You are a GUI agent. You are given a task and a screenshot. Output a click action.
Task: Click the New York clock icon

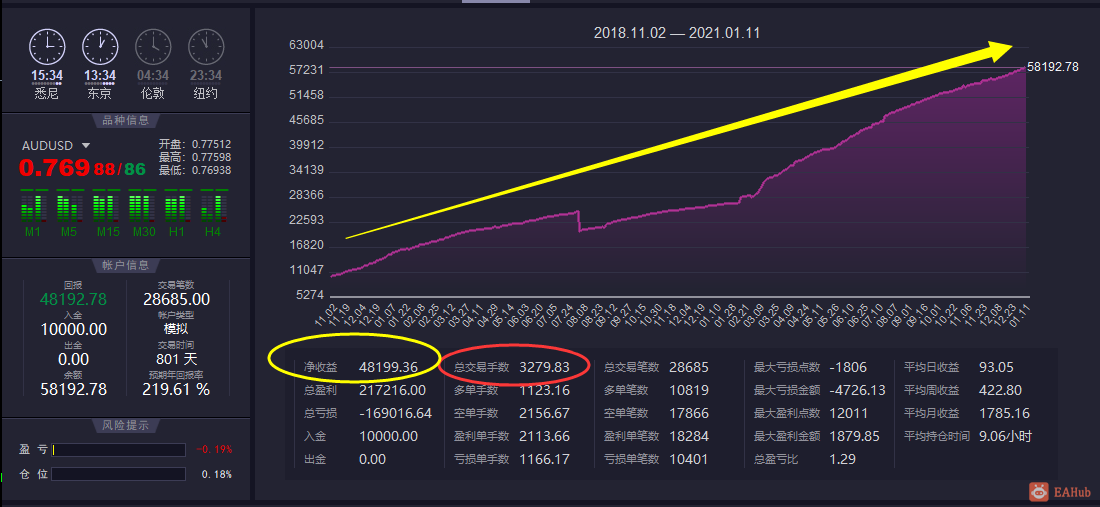coord(206,47)
